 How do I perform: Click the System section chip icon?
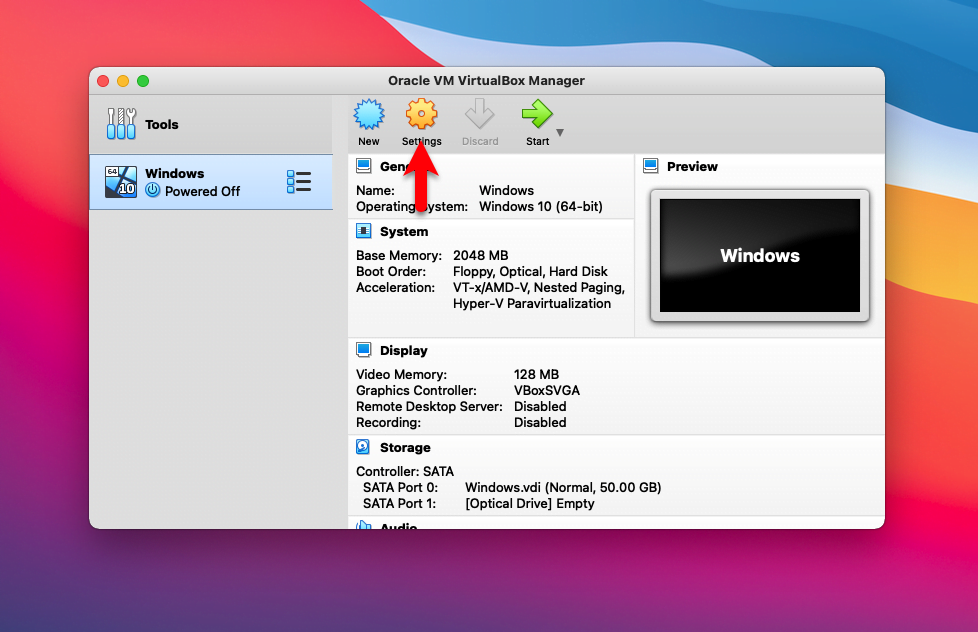point(363,231)
